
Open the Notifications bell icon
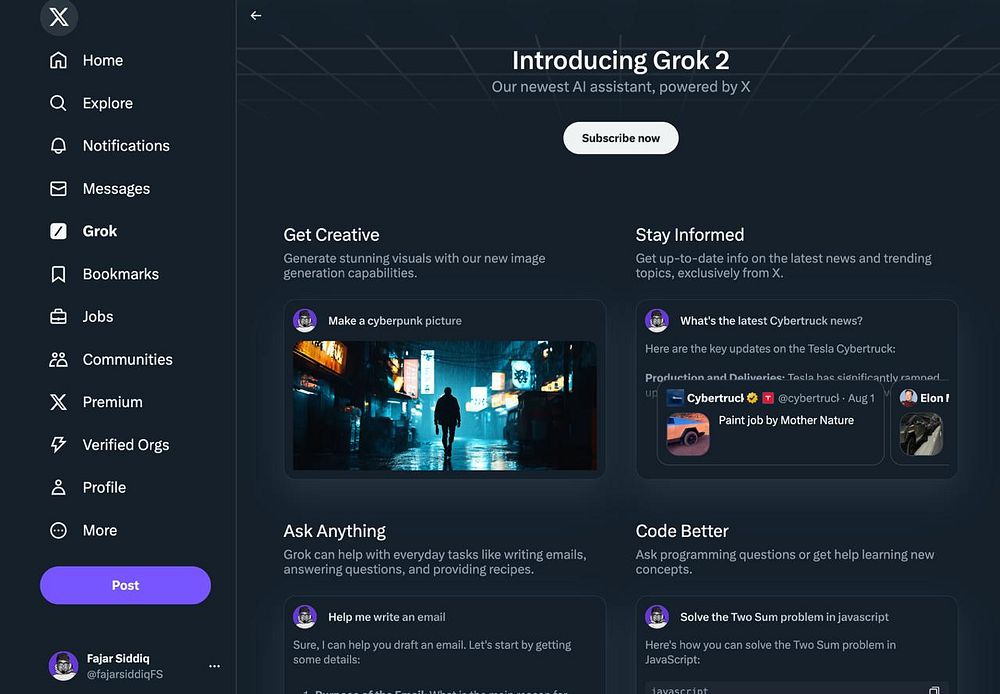(58, 145)
